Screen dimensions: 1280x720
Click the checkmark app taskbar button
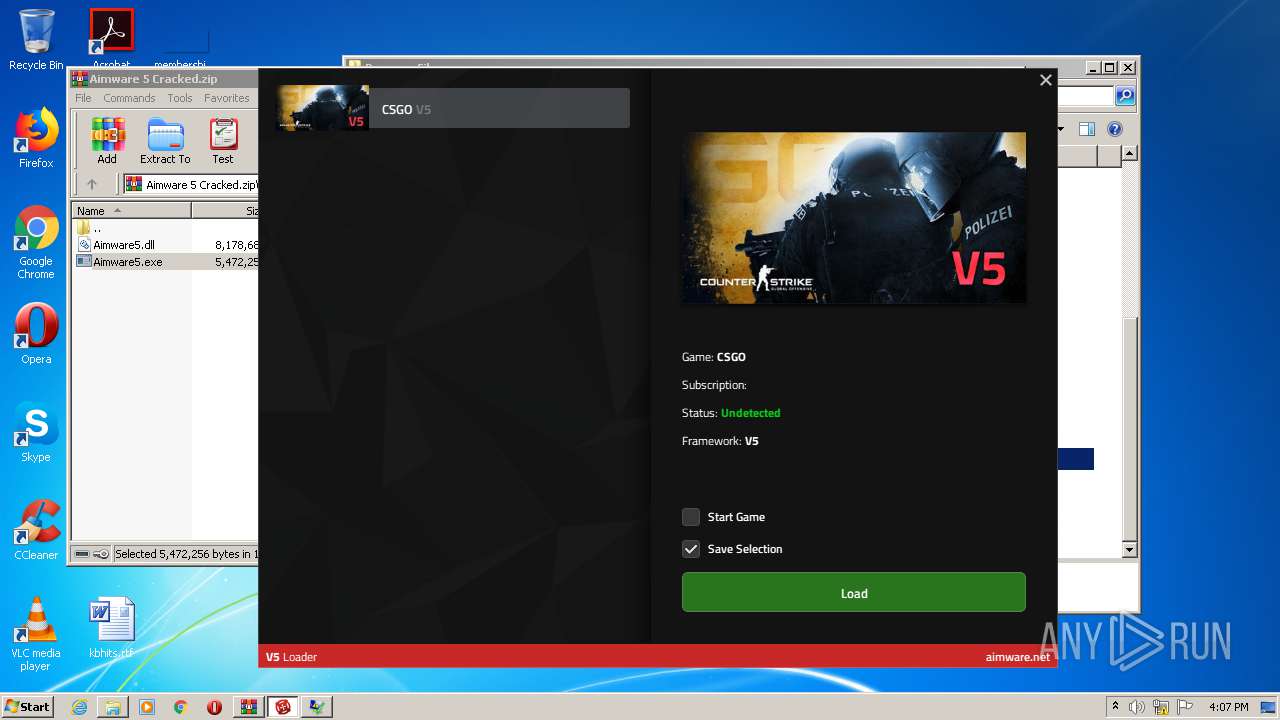click(x=317, y=707)
